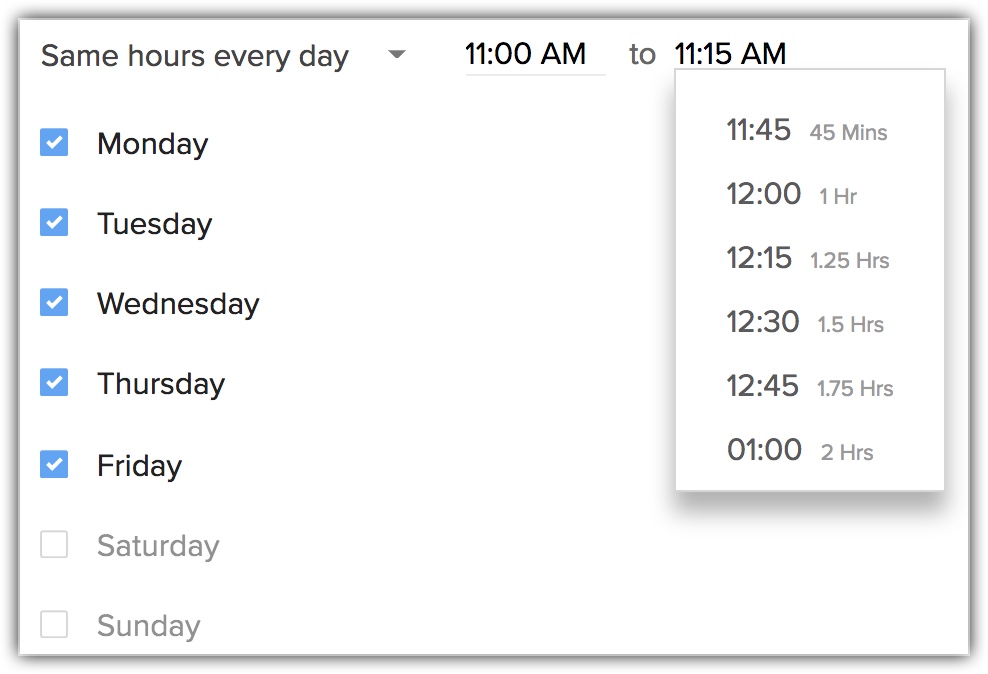Image resolution: width=988 pixels, height=674 pixels.
Task: Open the 'Same hours every day' dropdown arrow
Action: coord(397,54)
